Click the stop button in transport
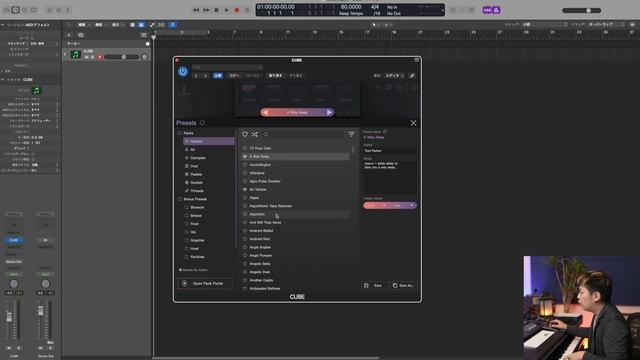 click(x=216, y=10)
